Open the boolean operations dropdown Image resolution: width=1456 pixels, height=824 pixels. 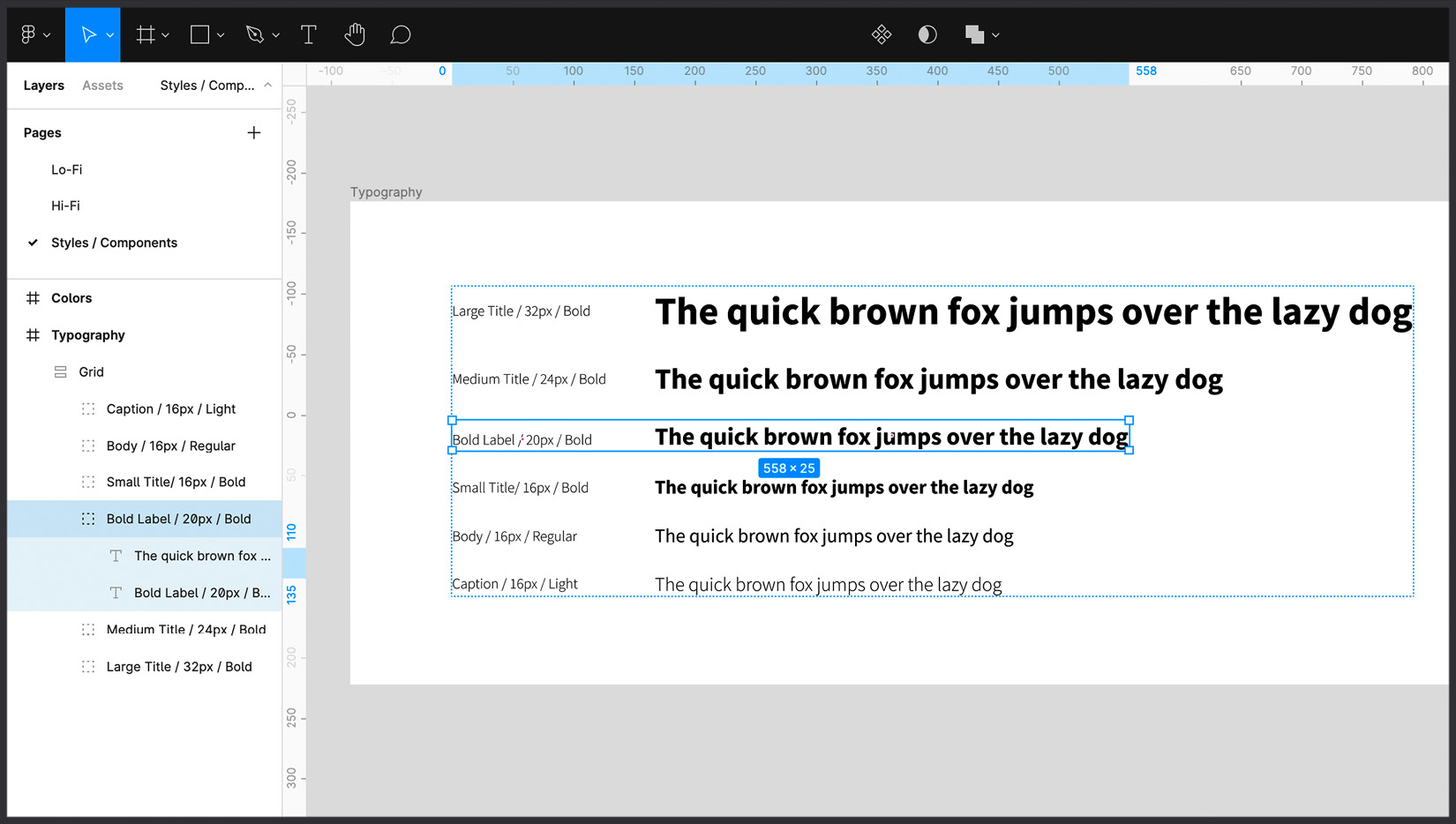(x=995, y=34)
